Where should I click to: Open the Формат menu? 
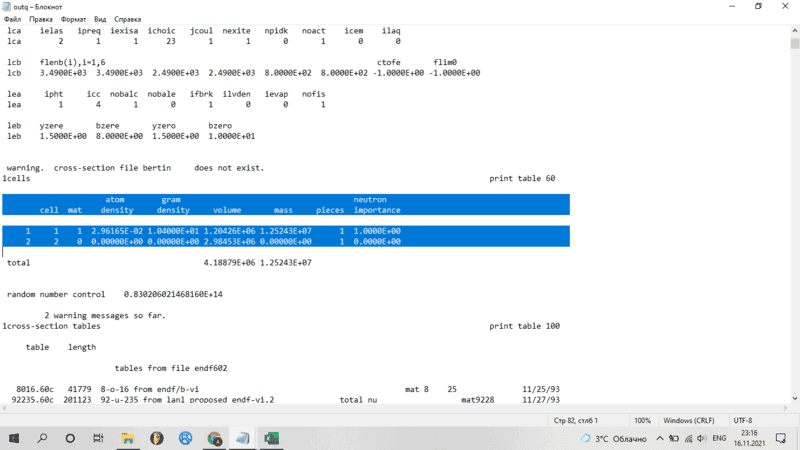(72, 19)
